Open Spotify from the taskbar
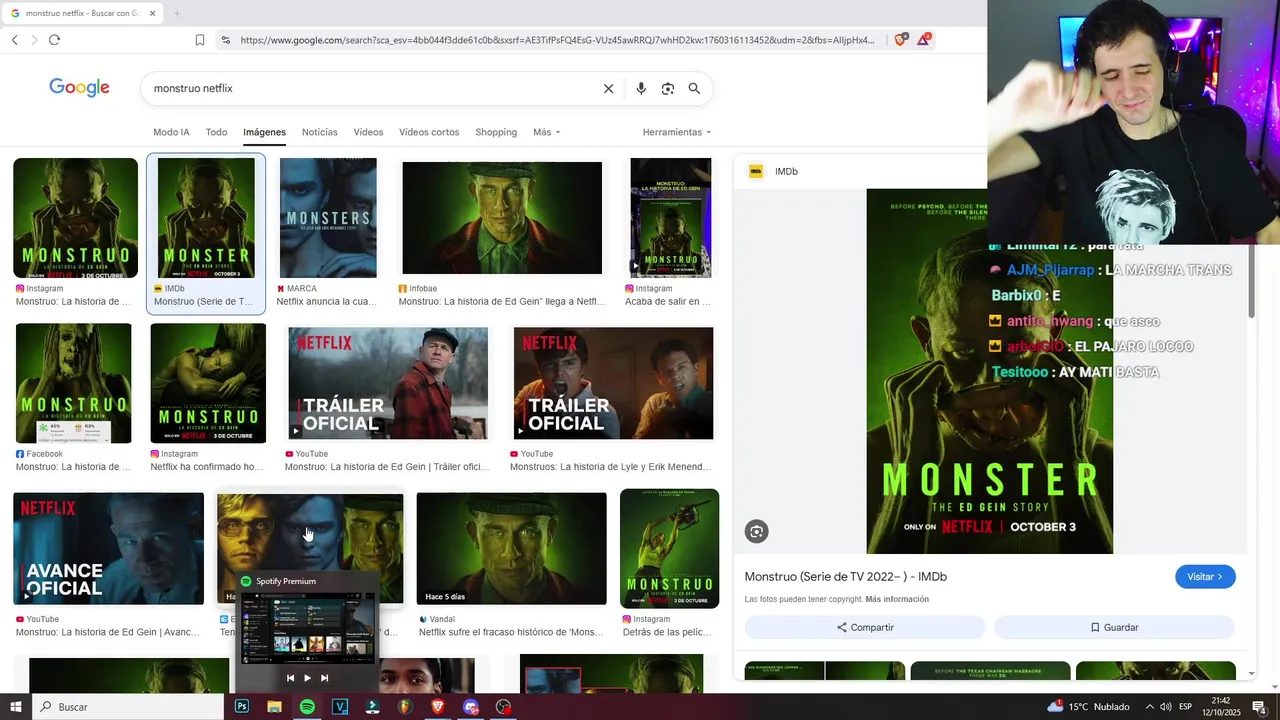The height and width of the screenshot is (720, 1280). tap(307, 707)
